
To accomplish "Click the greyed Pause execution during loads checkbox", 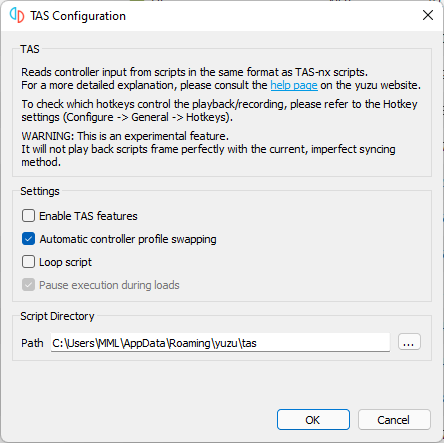I will (x=28, y=285).
